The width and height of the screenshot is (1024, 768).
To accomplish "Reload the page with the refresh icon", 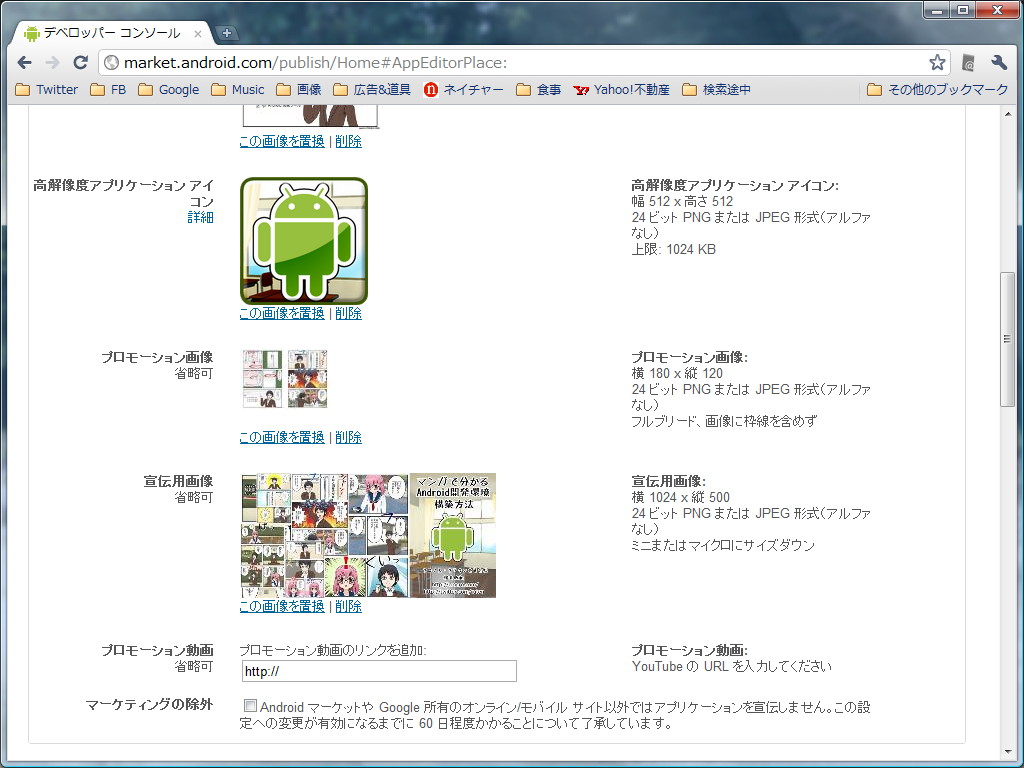I will [x=80, y=61].
